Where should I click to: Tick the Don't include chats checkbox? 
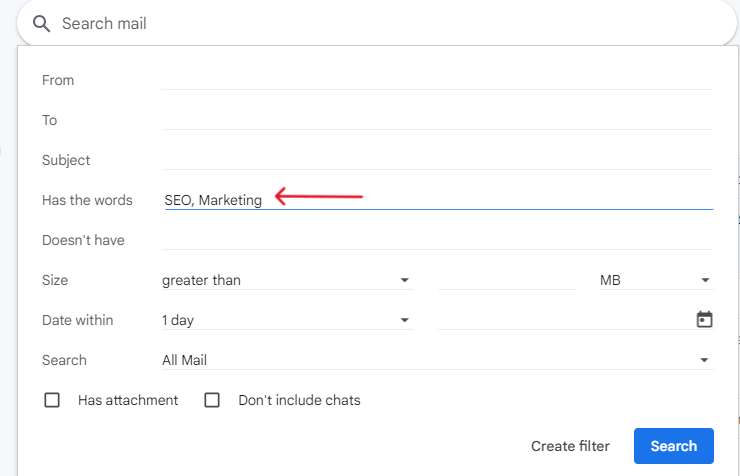[212, 400]
